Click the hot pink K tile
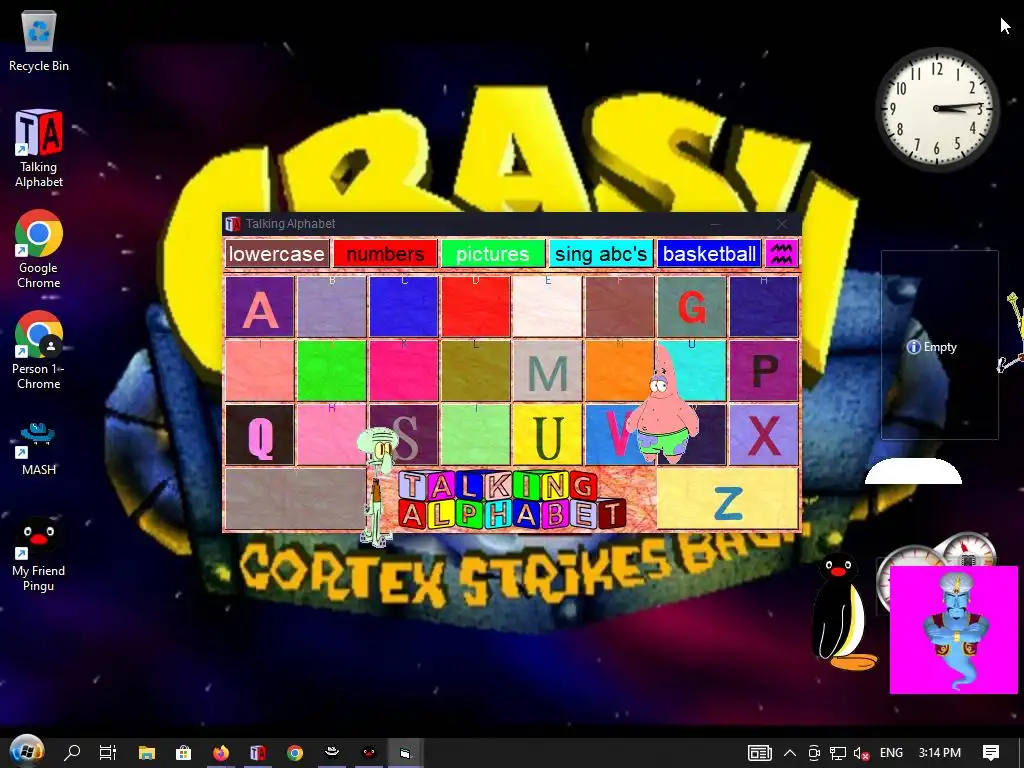Viewport: 1024px width, 768px height. tap(403, 370)
